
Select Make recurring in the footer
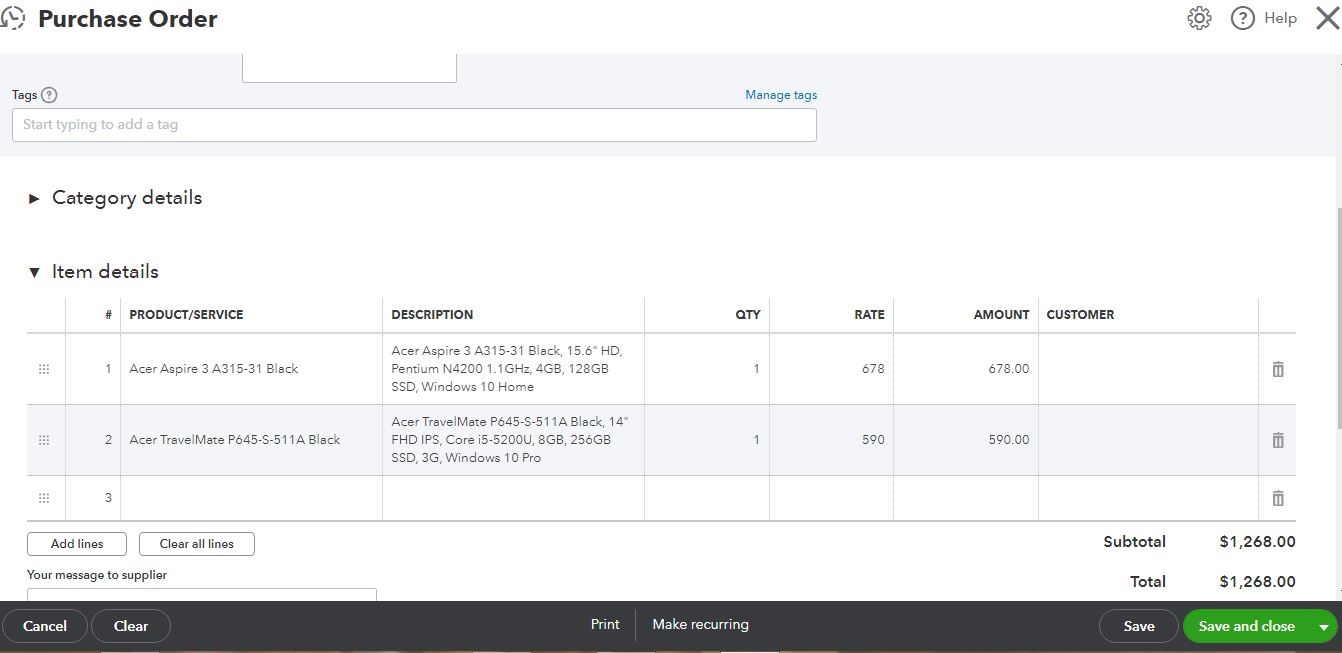(700, 624)
